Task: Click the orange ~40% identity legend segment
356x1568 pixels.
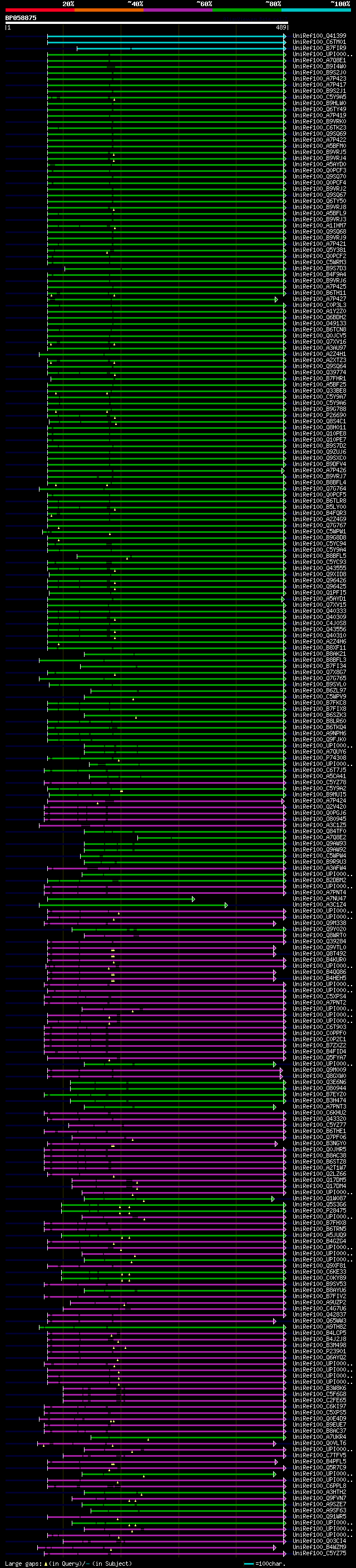Action: 109,10
